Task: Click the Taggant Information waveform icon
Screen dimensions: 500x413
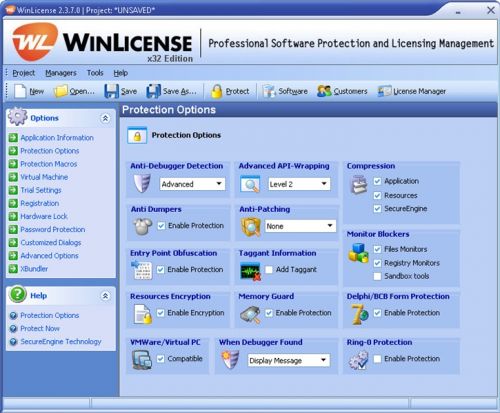Action: click(251, 272)
